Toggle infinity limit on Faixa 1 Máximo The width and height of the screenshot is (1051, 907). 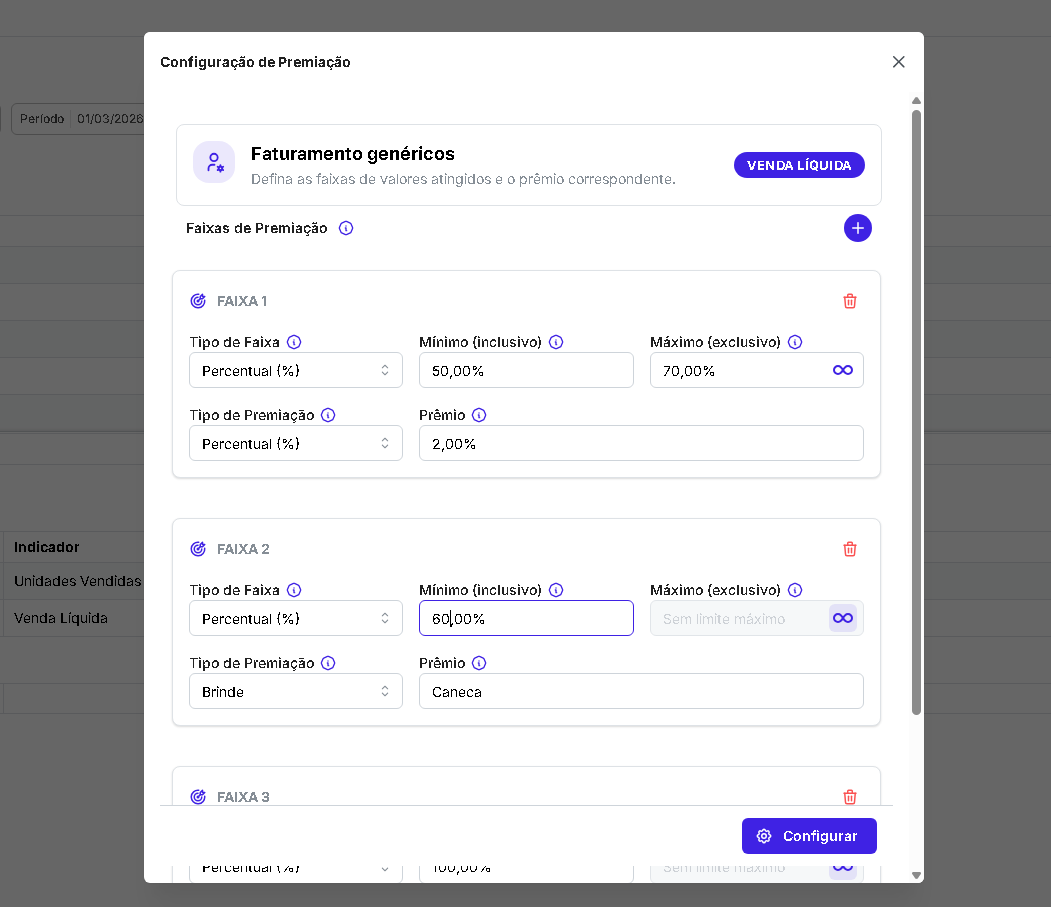(843, 370)
